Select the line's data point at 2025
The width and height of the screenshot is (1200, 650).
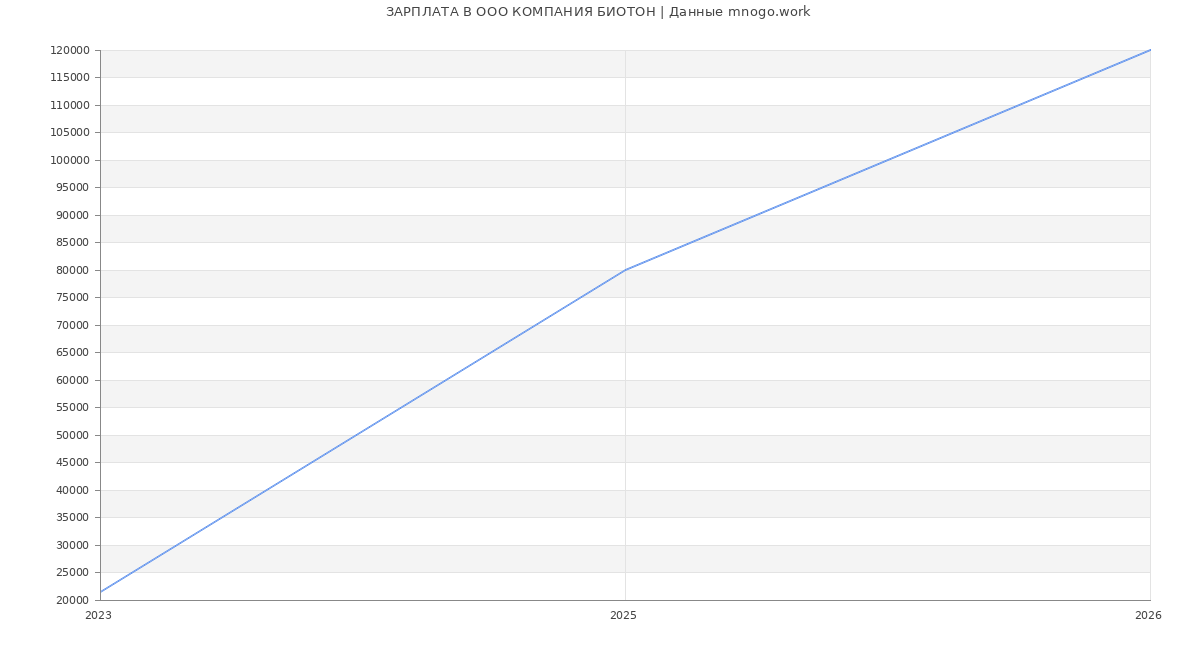(x=625, y=270)
